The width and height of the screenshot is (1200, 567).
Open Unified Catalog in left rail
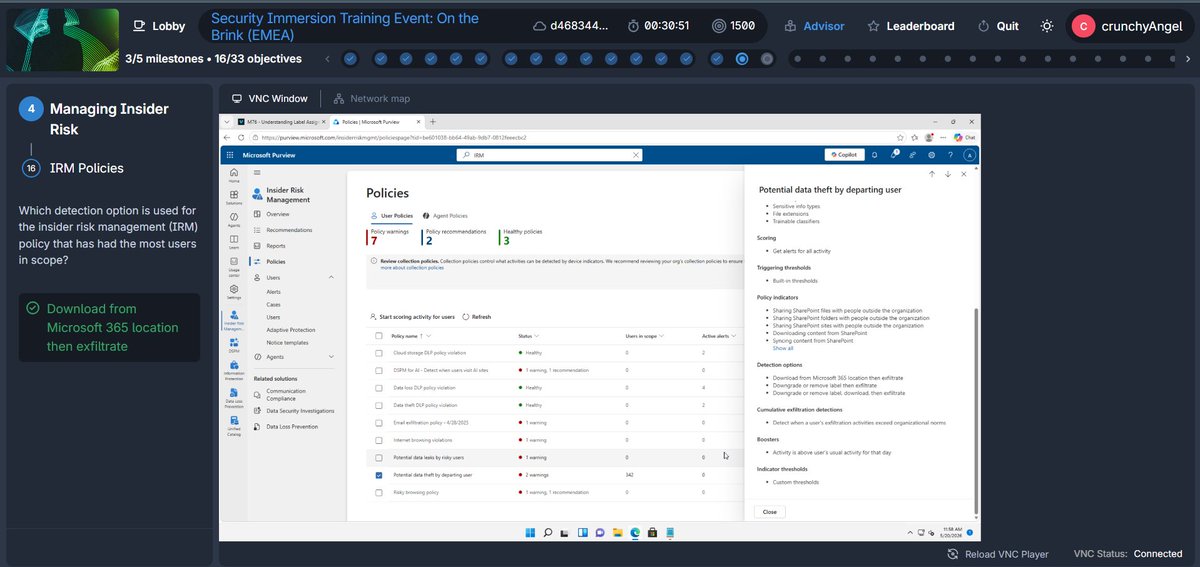(x=233, y=429)
